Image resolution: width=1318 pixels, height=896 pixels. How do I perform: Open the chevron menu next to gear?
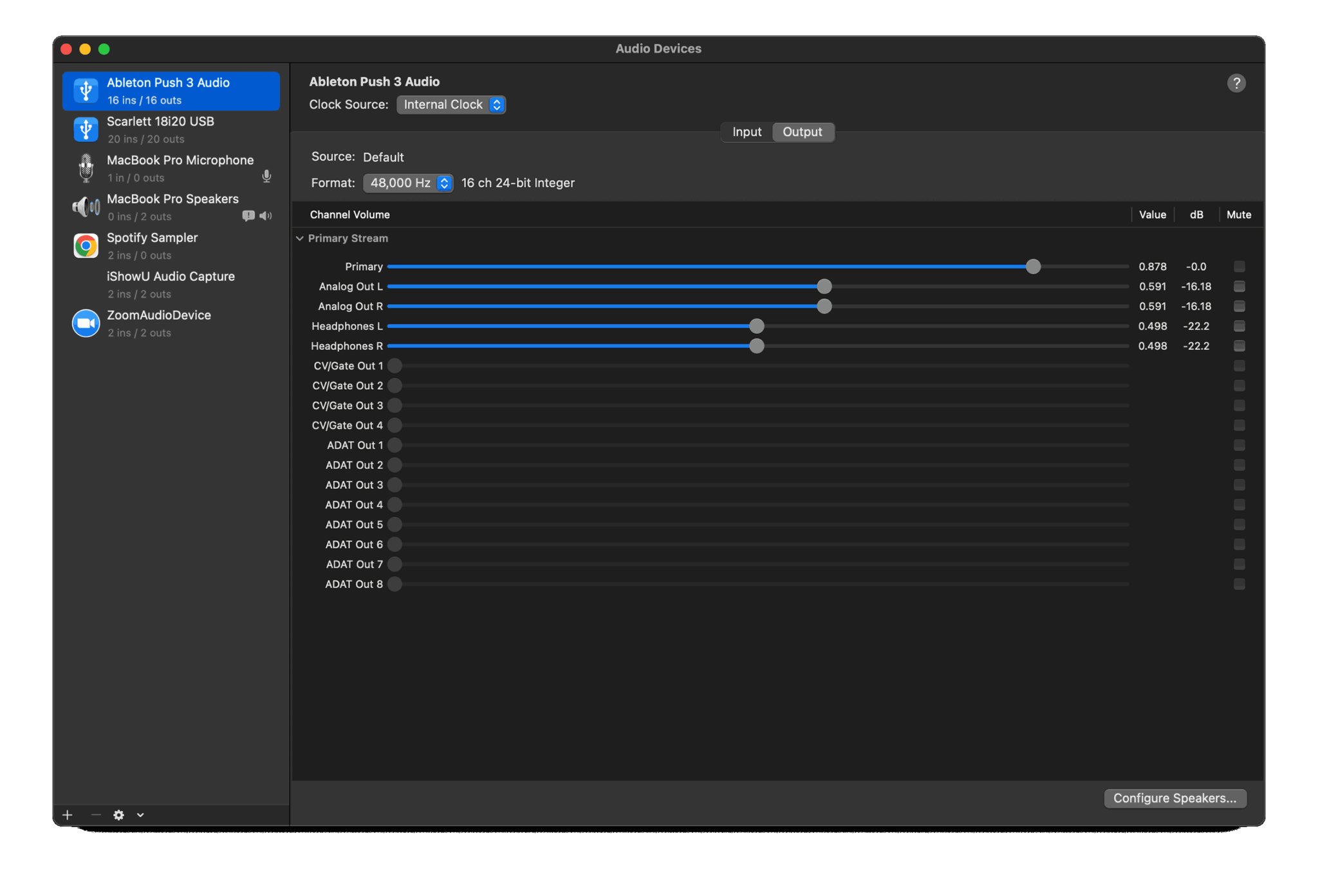[x=140, y=815]
